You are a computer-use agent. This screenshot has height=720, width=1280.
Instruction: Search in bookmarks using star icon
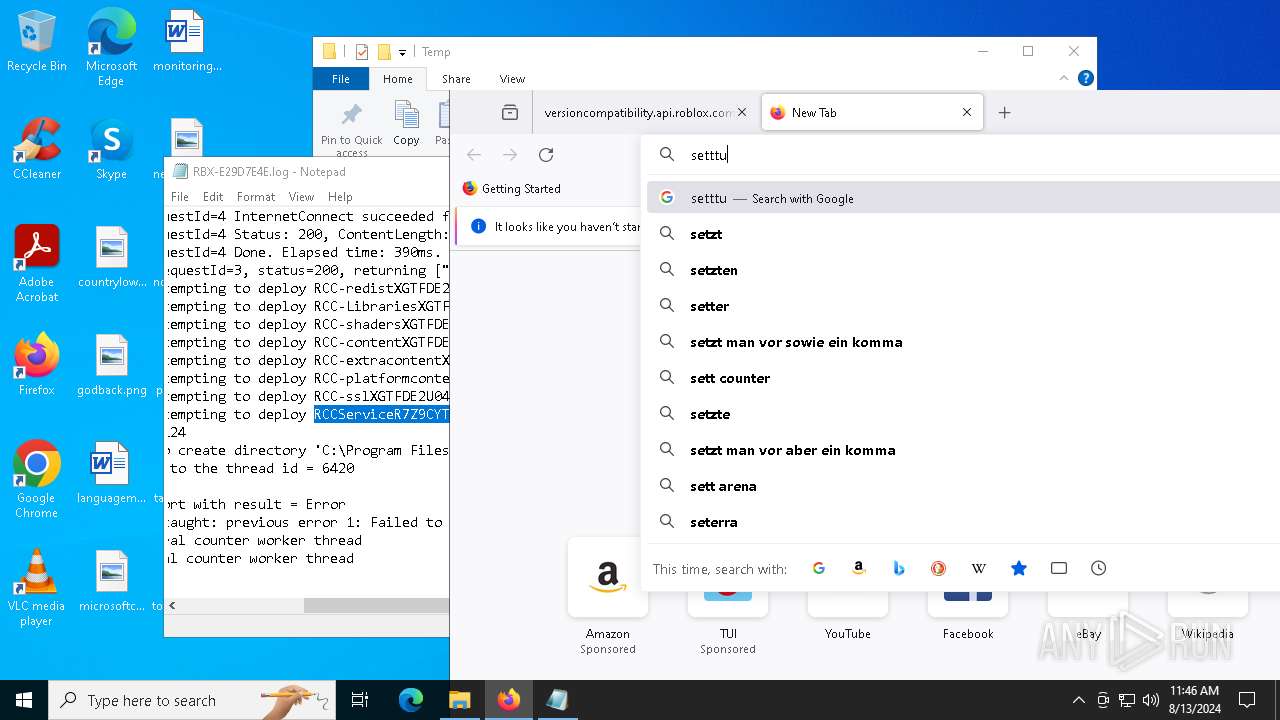1019,568
